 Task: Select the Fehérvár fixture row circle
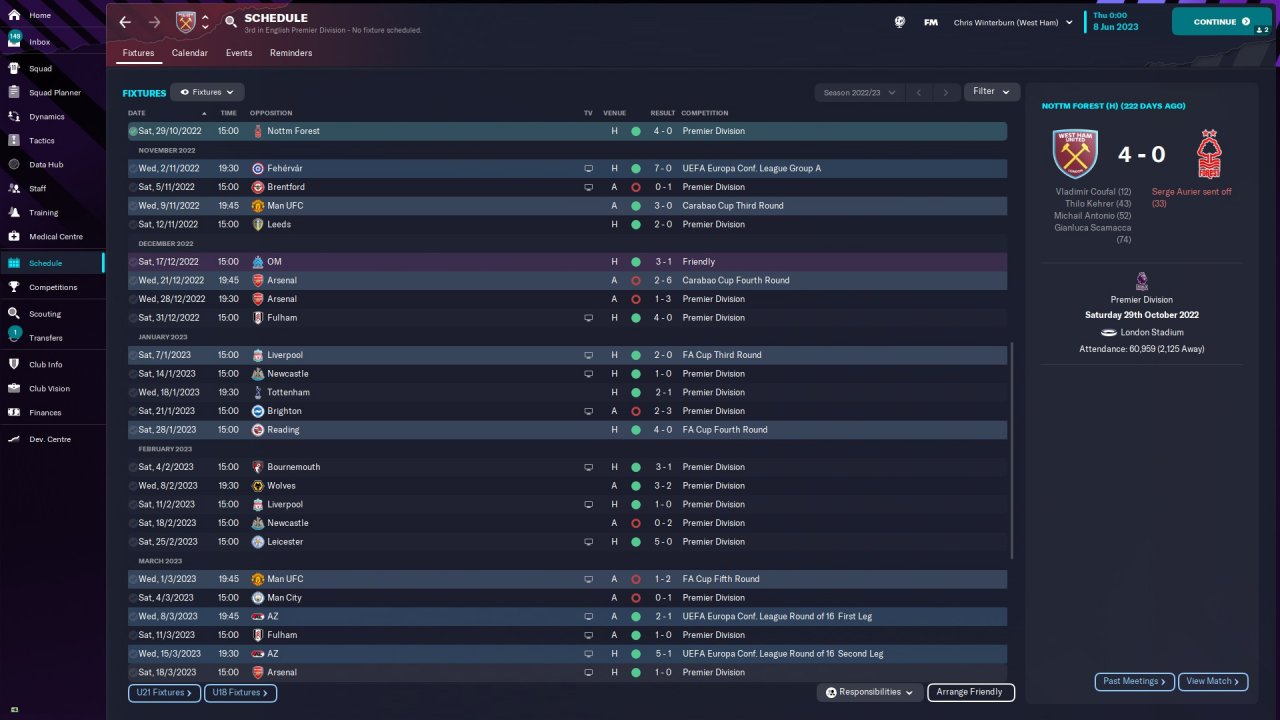133,168
